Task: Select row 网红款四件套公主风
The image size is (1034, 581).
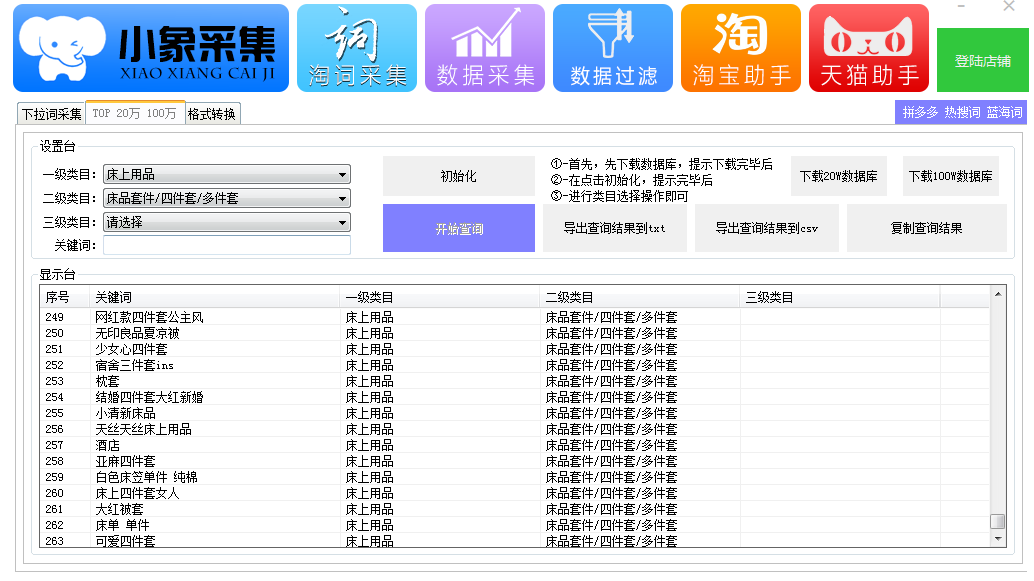Action: 514,317
